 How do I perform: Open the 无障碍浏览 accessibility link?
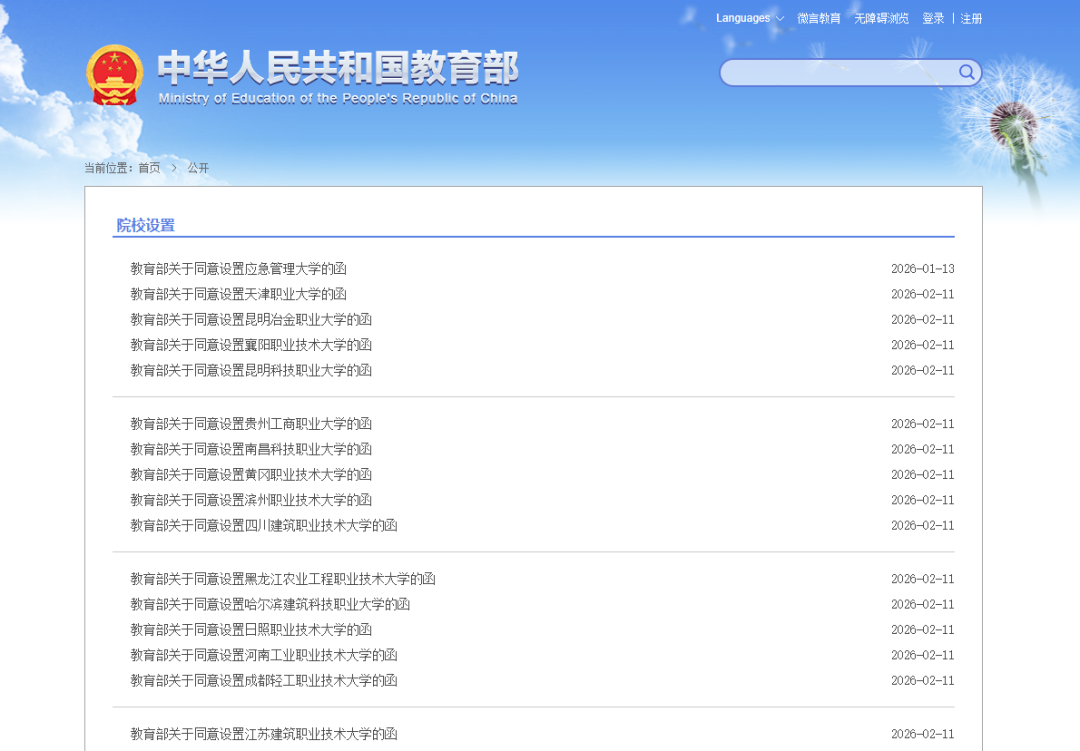(882, 19)
